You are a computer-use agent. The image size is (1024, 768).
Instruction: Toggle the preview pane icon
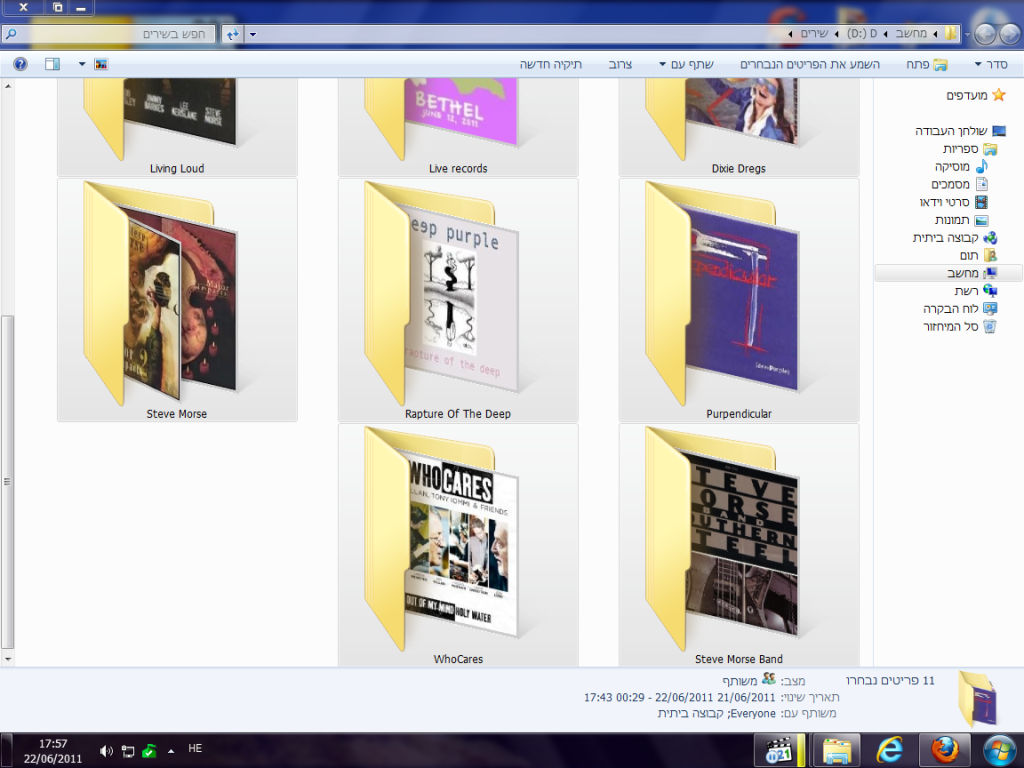pos(52,64)
